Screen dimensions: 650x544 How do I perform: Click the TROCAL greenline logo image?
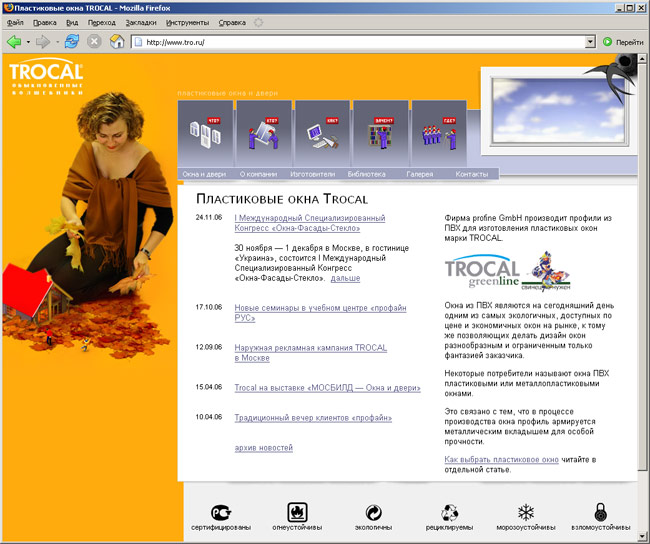(x=482, y=270)
